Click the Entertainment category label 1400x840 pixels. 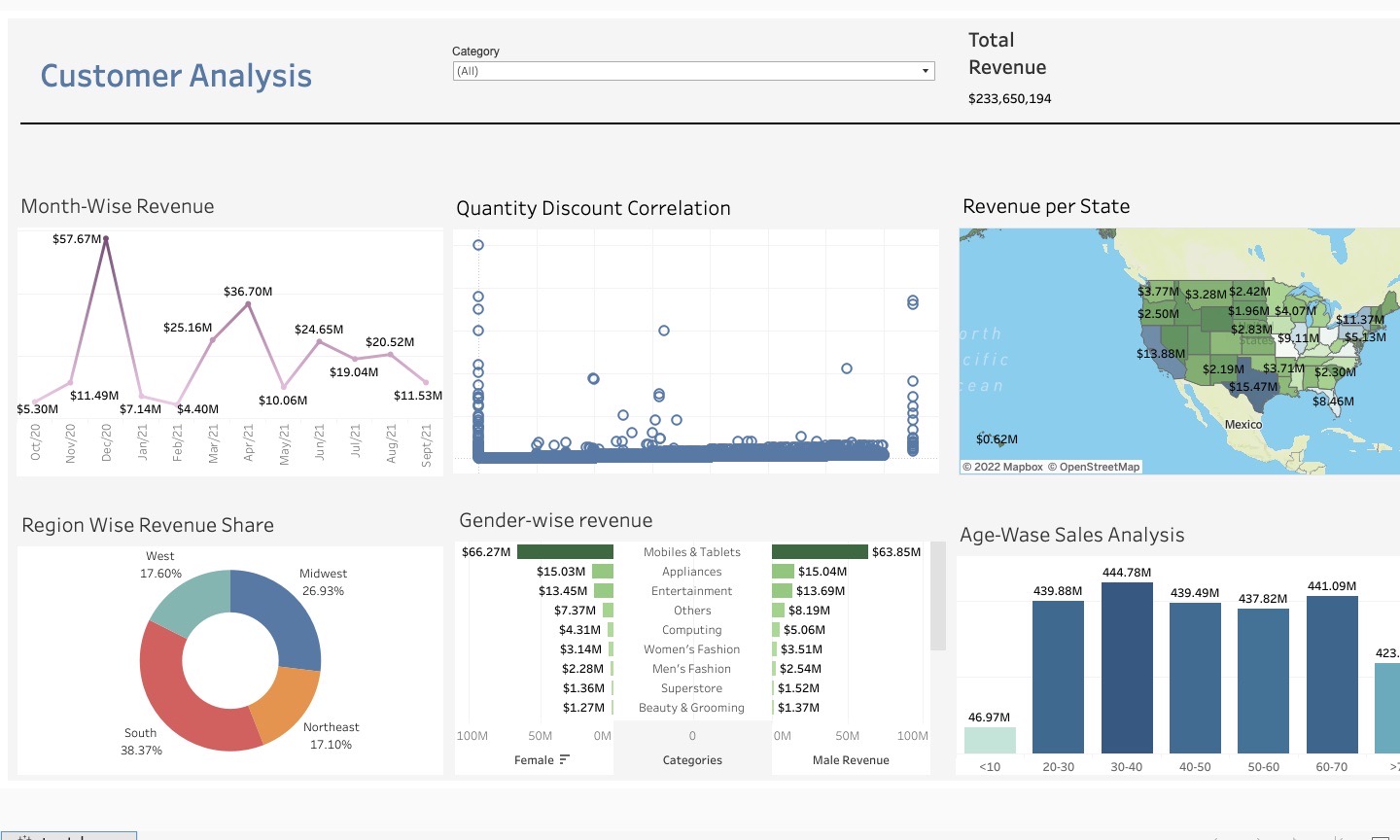[x=692, y=591]
